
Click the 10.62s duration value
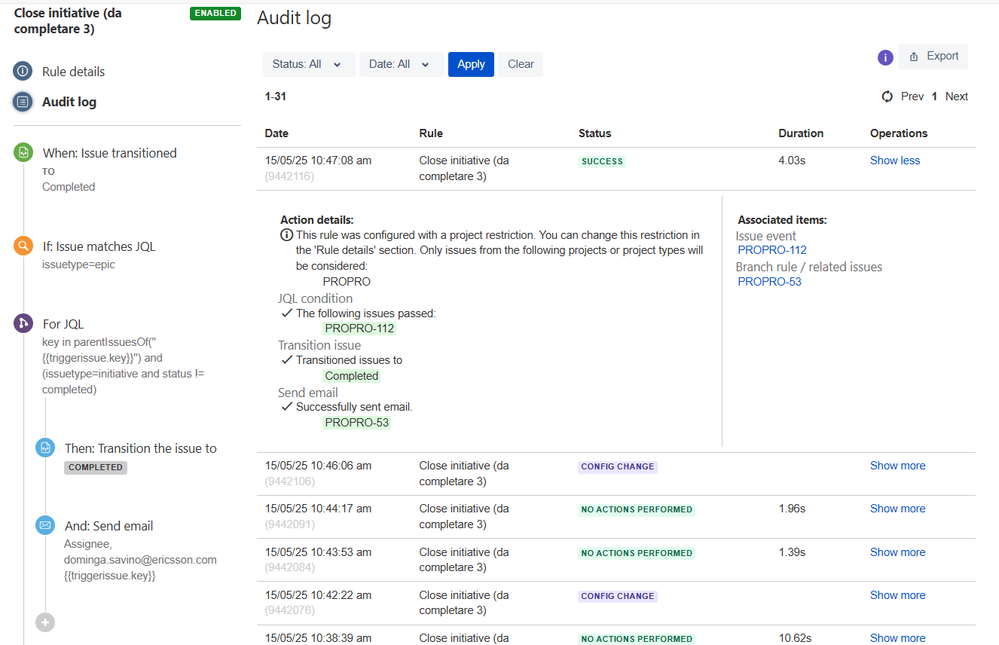pyautogui.click(x=794, y=637)
